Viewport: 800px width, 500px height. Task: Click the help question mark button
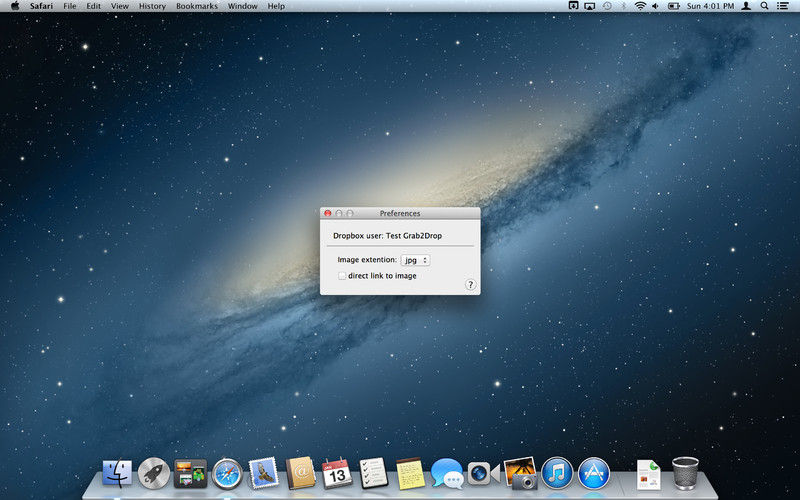click(x=470, y=285)
